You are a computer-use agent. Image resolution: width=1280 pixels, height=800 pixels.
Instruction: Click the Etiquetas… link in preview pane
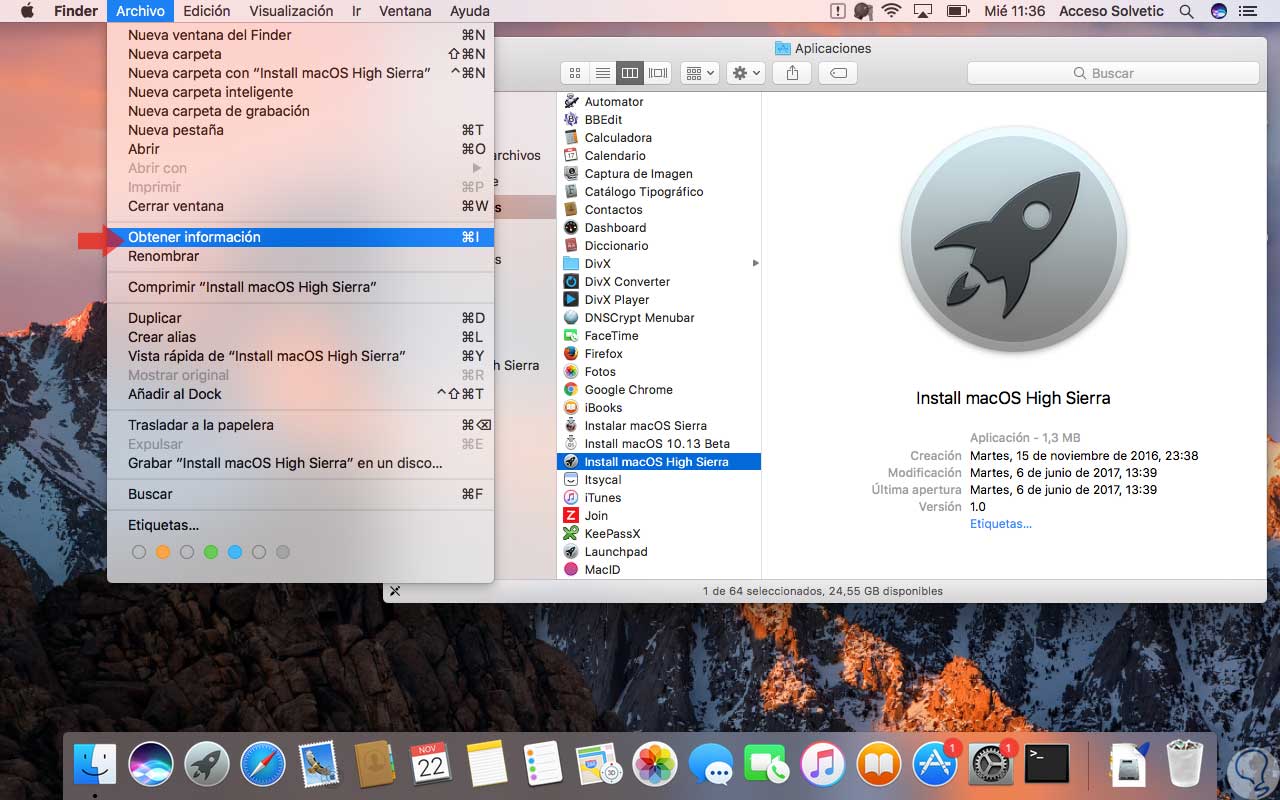pyautogui.click(x=1001, y=523)
